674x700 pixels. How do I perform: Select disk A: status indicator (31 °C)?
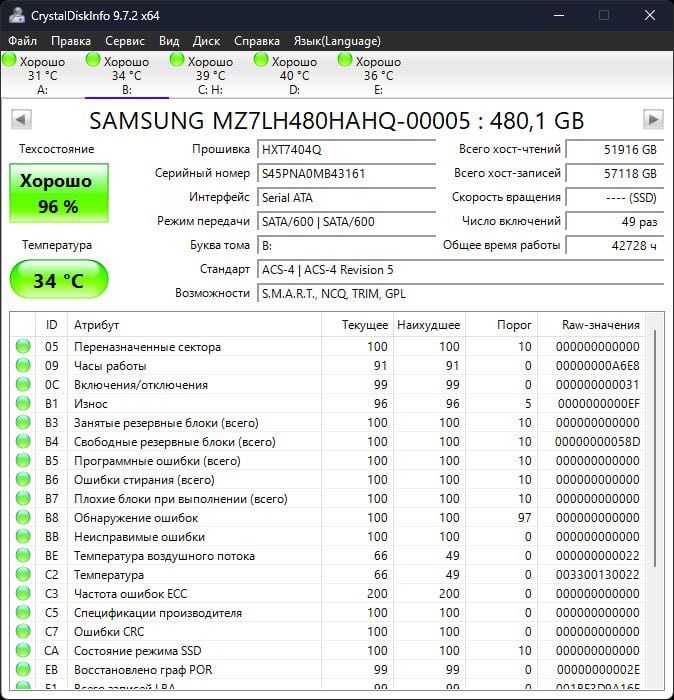click(x=42, y=74)
